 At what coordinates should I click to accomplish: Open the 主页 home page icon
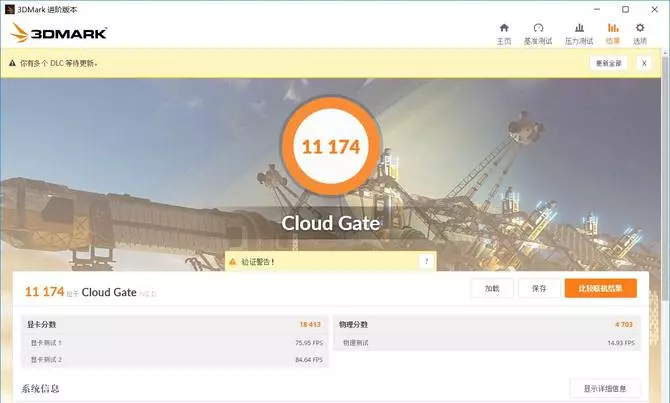coord(504,28)
